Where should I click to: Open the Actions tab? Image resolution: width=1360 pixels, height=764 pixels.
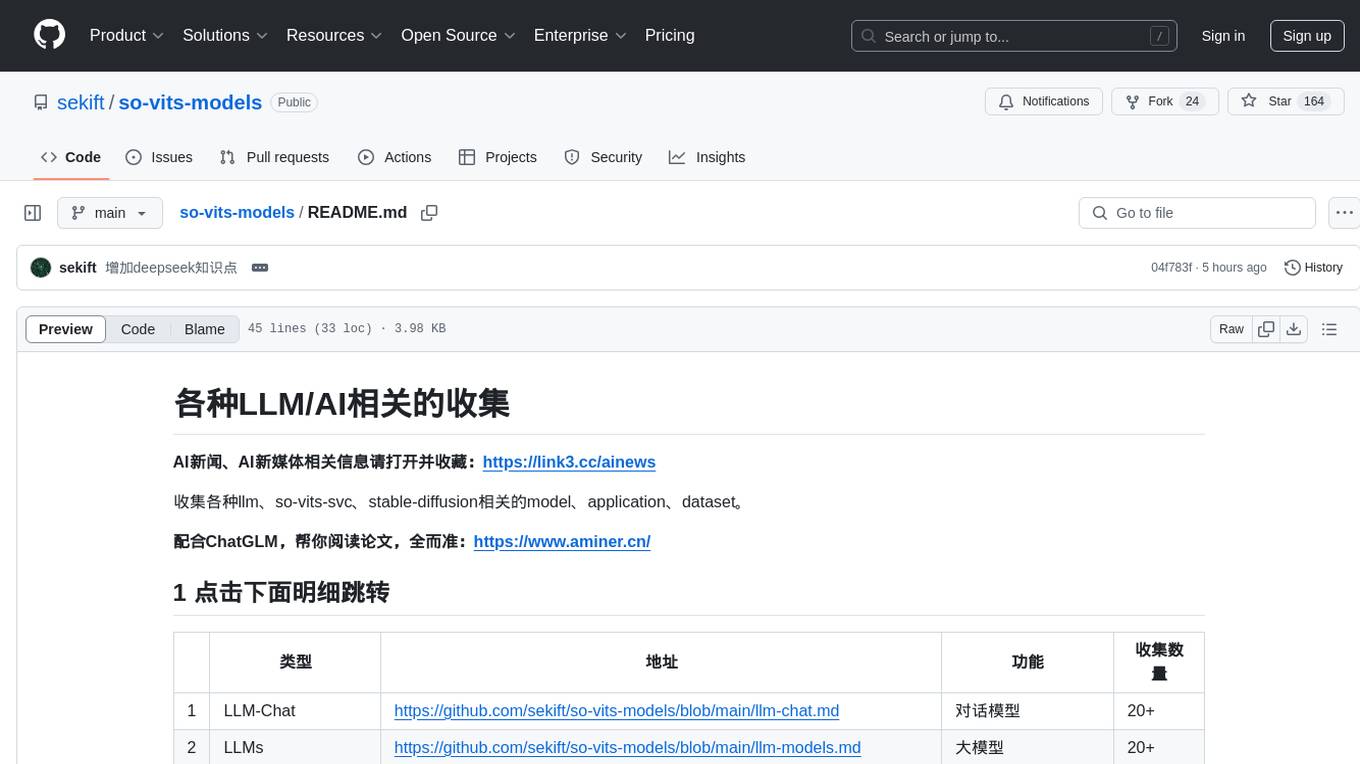[395, 157]
